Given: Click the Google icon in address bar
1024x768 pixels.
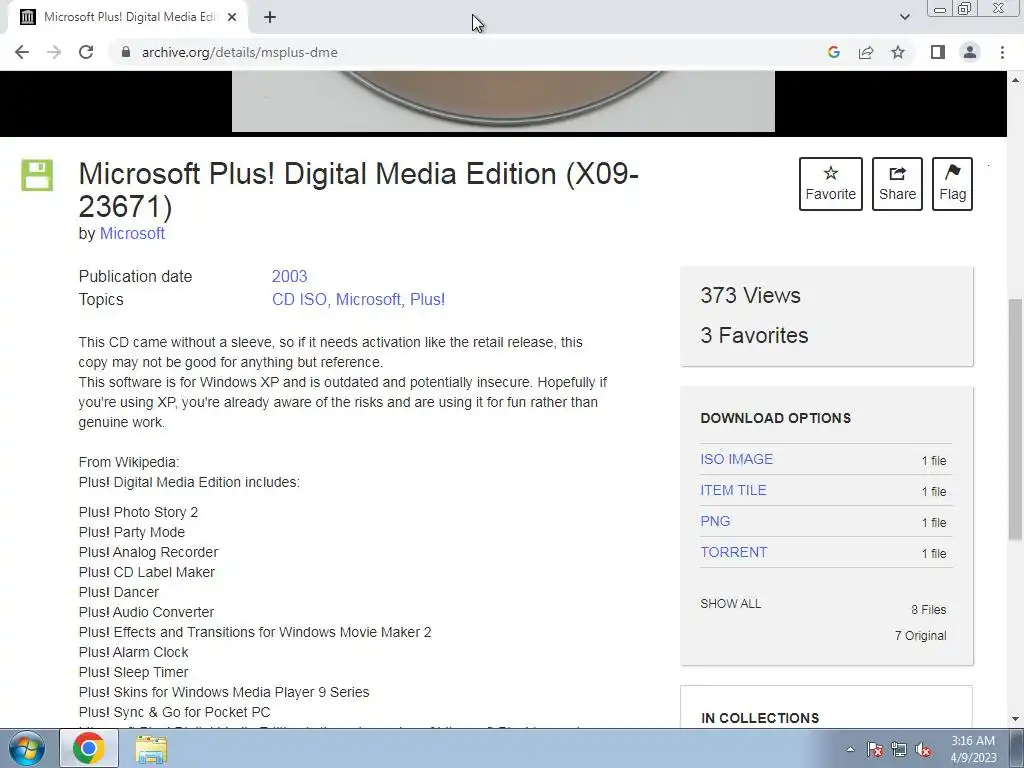Looking at the screenshot, I should pyautogui.click(x=834, y=52).
